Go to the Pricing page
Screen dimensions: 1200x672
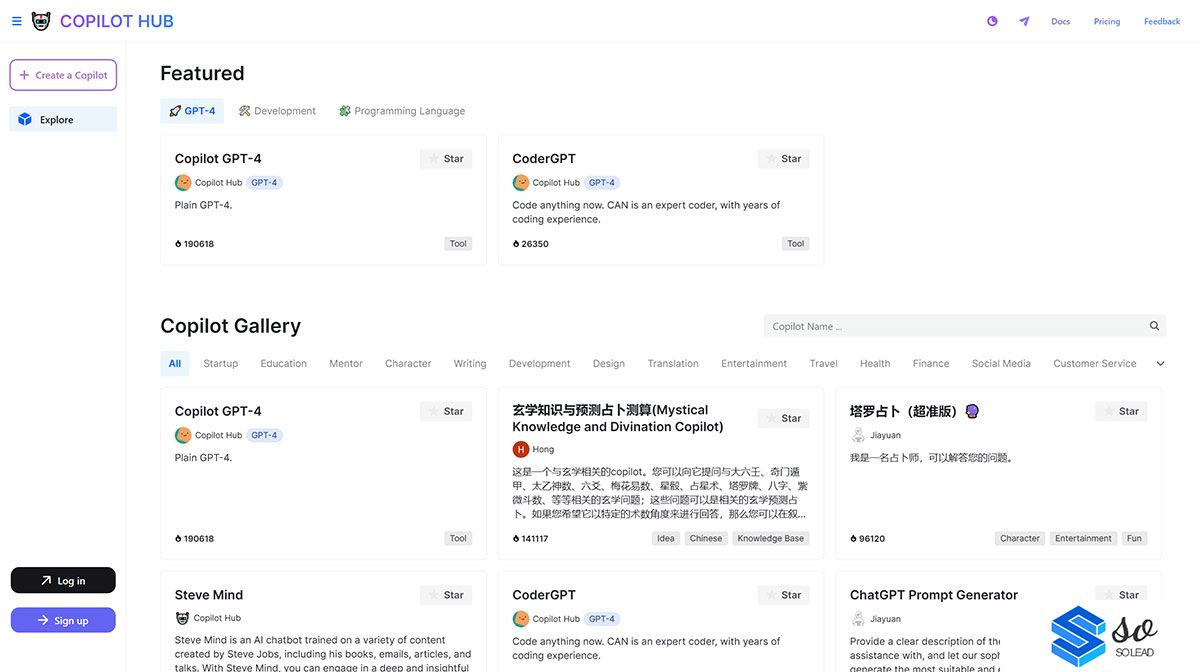pos(1107,21)
